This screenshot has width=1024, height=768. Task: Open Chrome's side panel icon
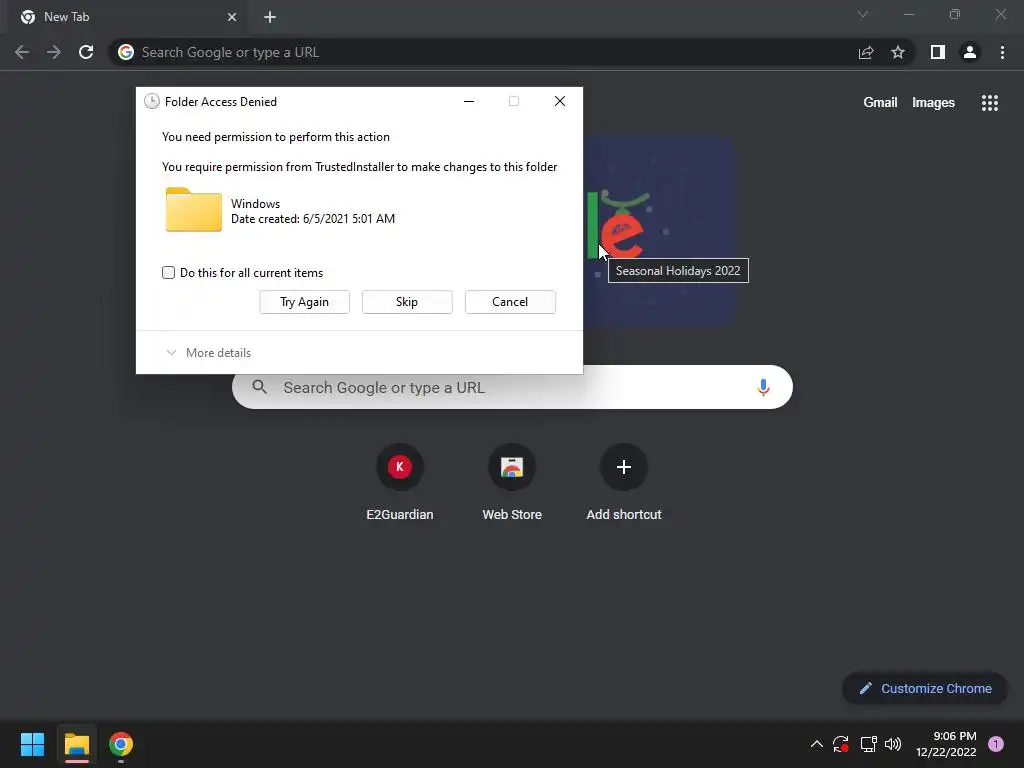(x=938, y=52)
